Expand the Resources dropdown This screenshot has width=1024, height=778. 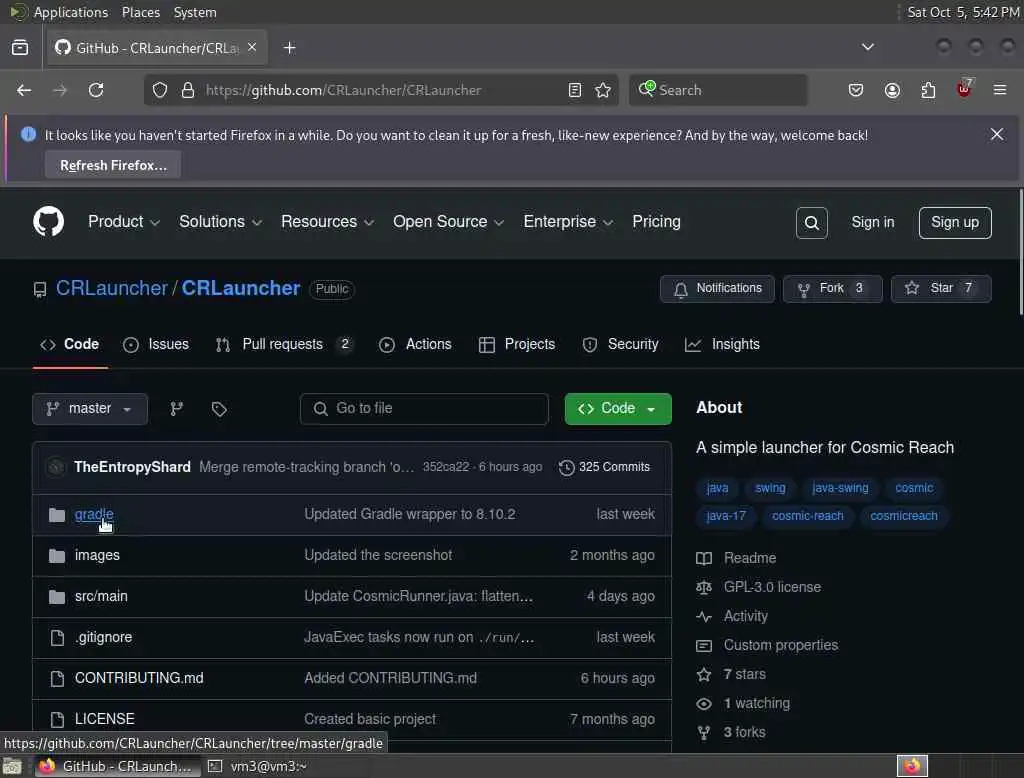[327, 222]
